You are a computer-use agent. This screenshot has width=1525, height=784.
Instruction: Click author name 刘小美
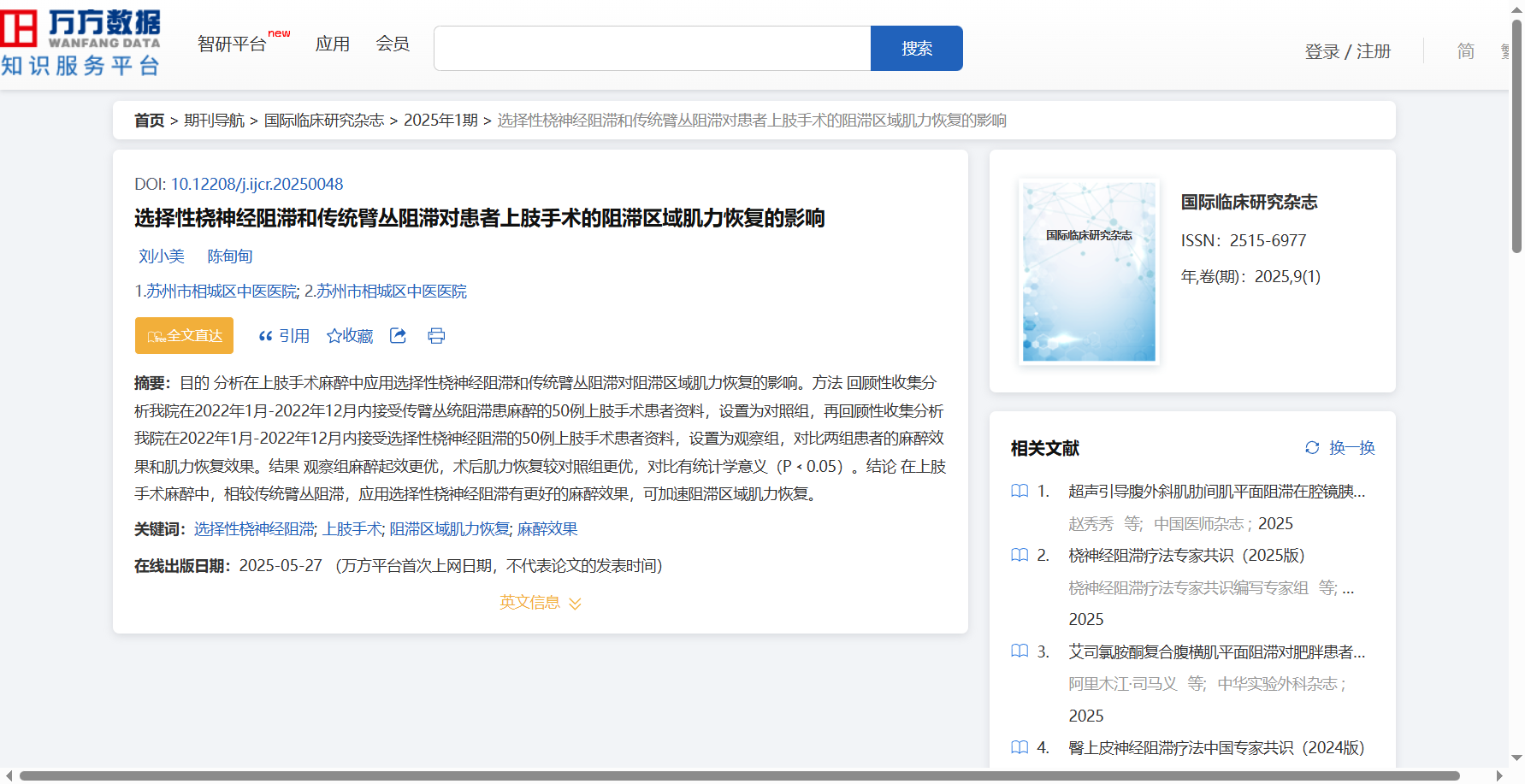[x=162, y=256]
